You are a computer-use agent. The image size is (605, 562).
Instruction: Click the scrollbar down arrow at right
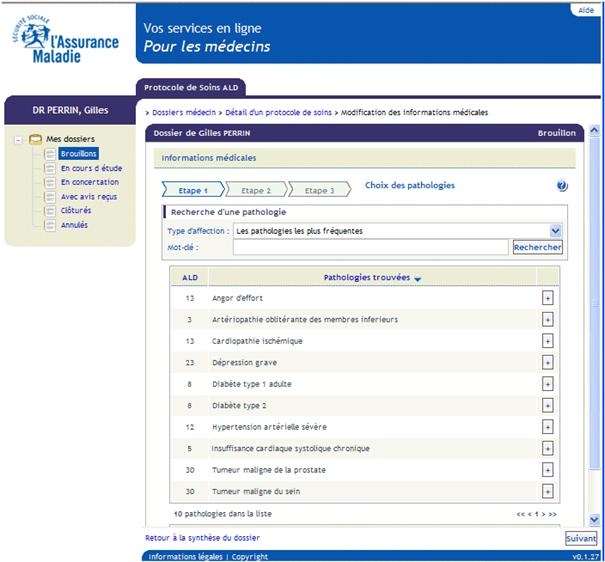tap(594, 519)
